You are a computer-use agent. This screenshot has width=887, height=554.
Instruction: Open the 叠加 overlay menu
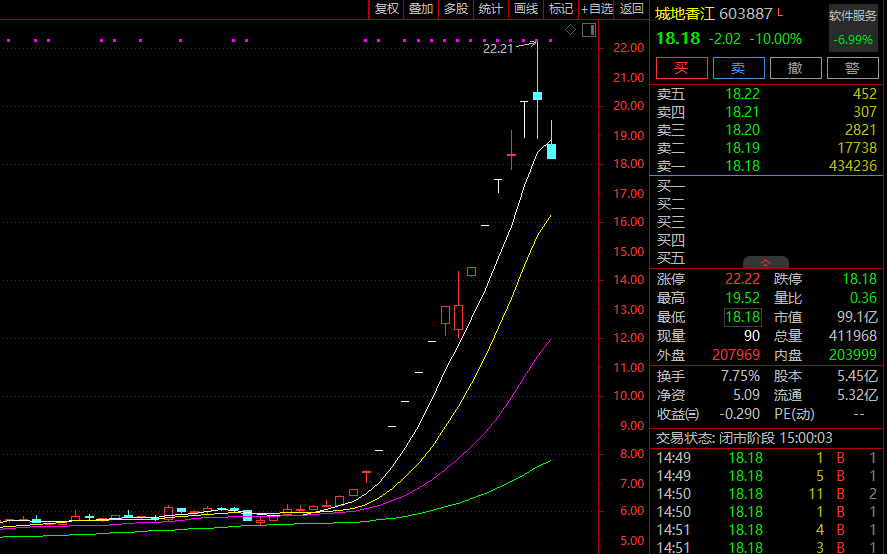click(421, 9)
